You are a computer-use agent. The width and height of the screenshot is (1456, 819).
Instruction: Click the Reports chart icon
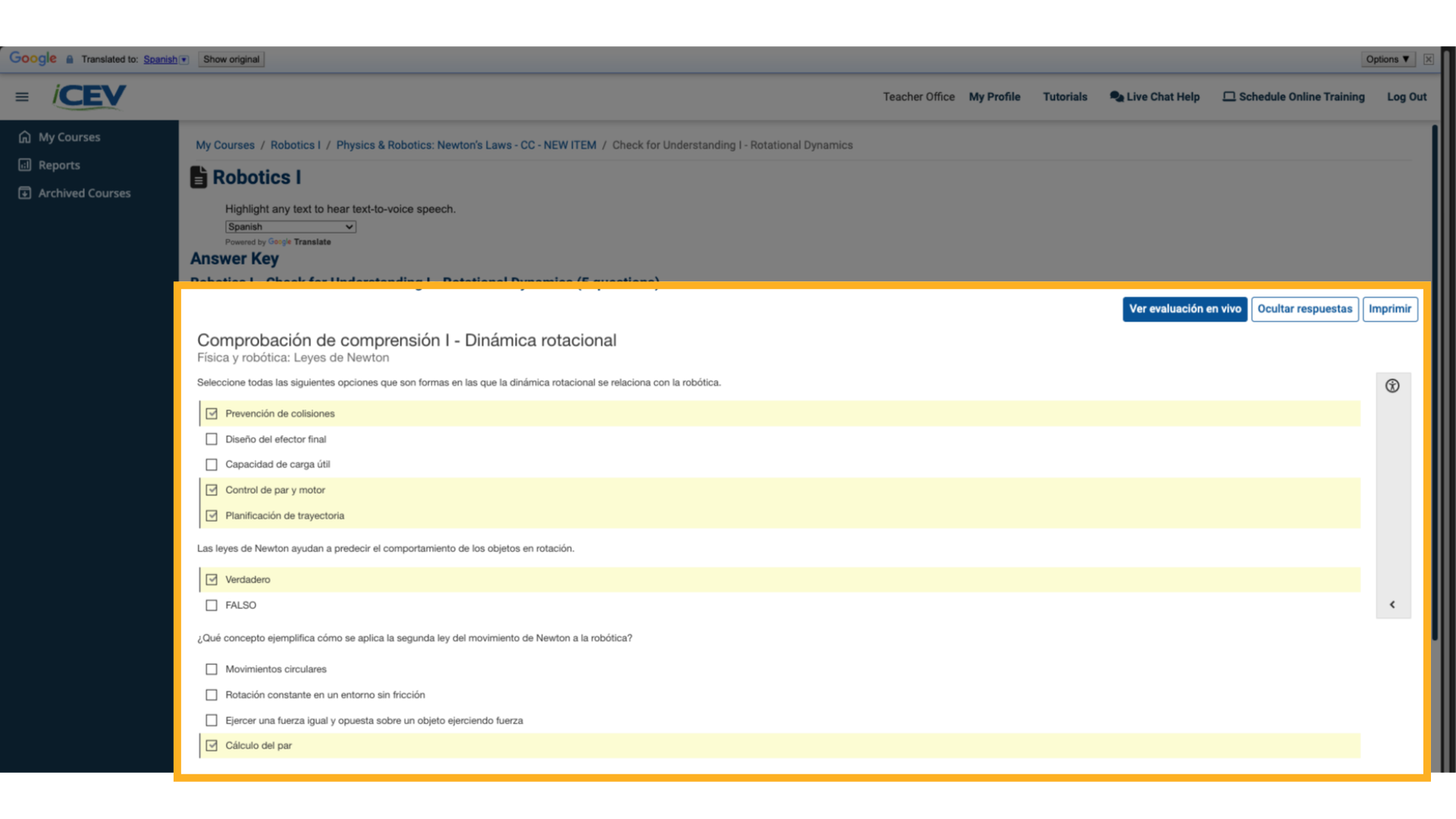point(25,165)
